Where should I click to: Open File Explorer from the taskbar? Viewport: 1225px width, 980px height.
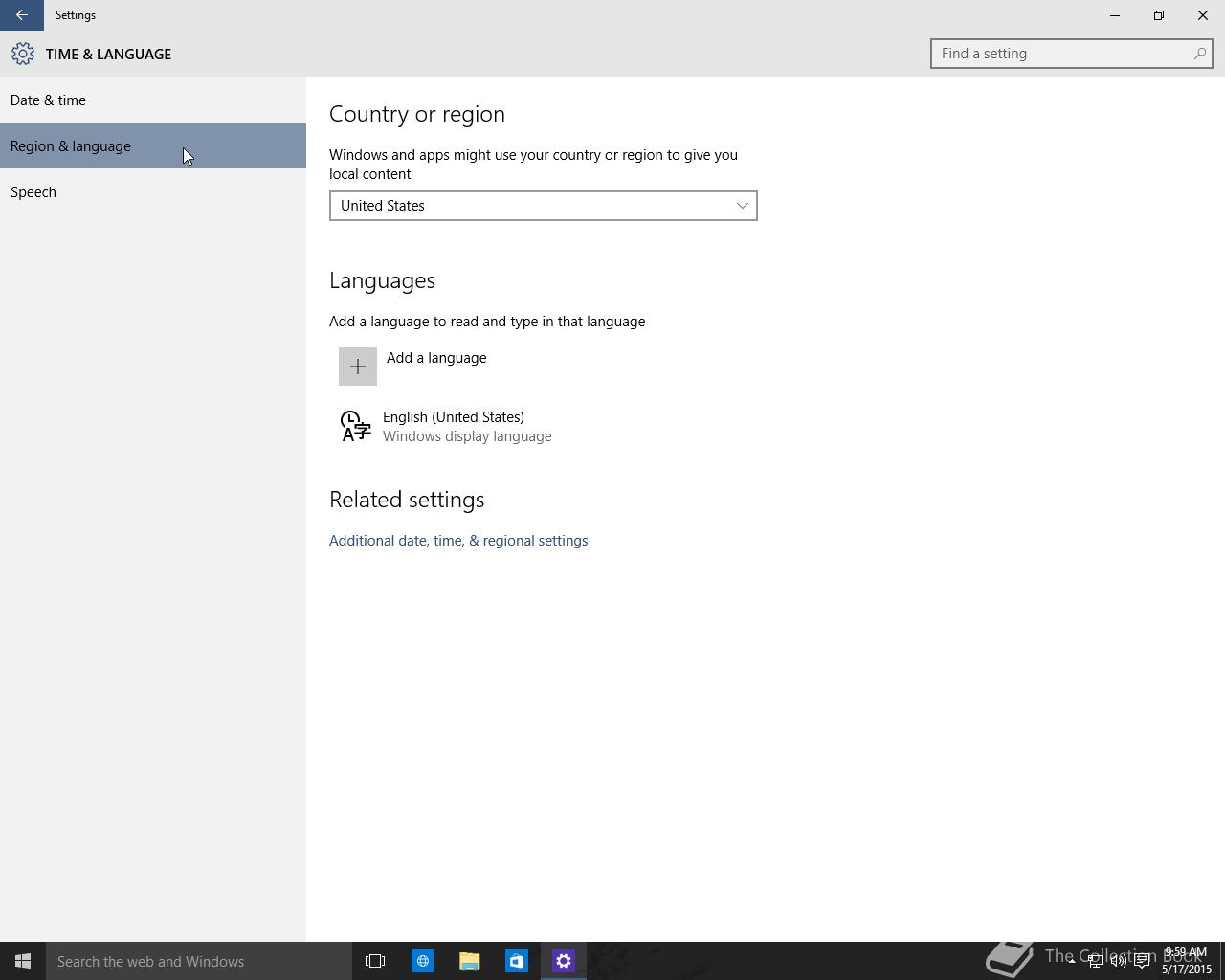[x=469, y=961]
